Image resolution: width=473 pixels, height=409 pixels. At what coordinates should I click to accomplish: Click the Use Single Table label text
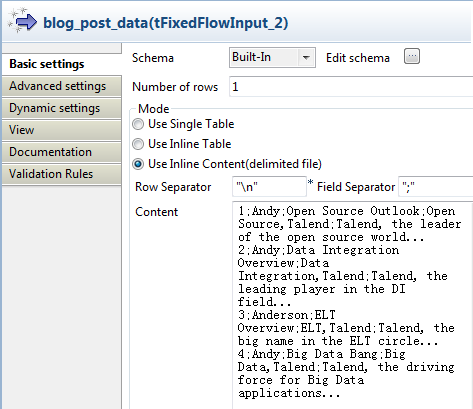191,124
